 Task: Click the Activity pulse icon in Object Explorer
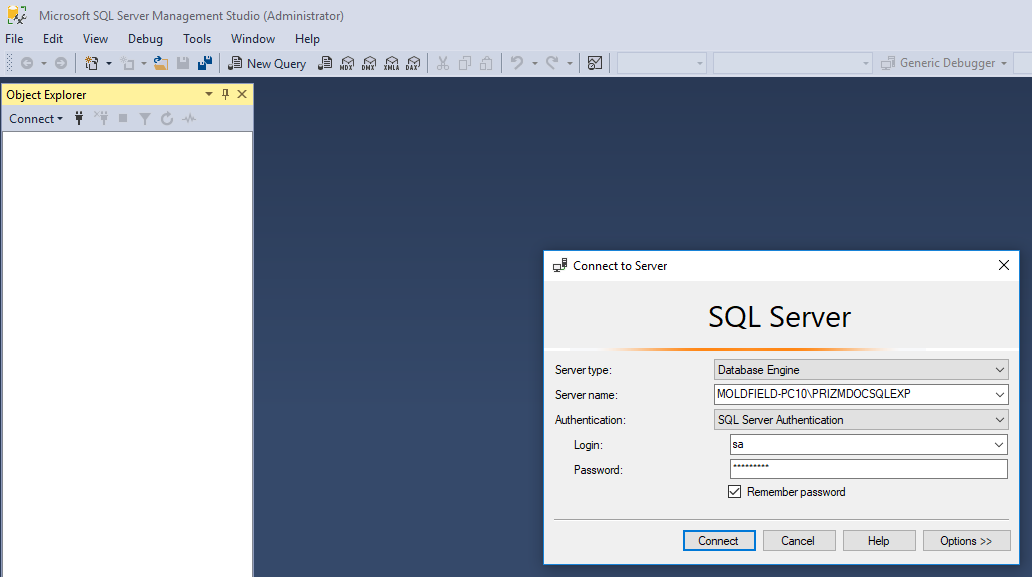(x=189, y=118)
